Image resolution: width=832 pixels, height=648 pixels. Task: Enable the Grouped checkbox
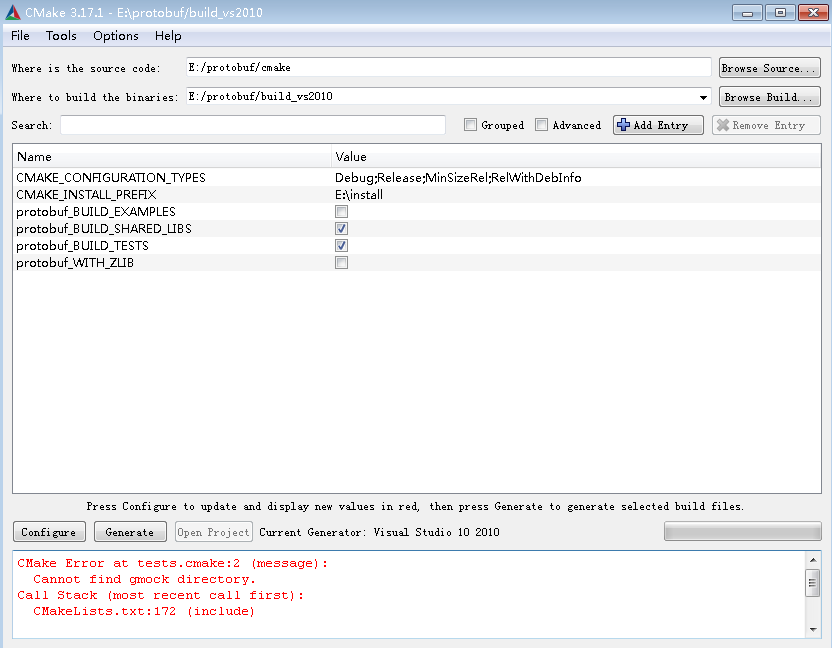point(470,125)
